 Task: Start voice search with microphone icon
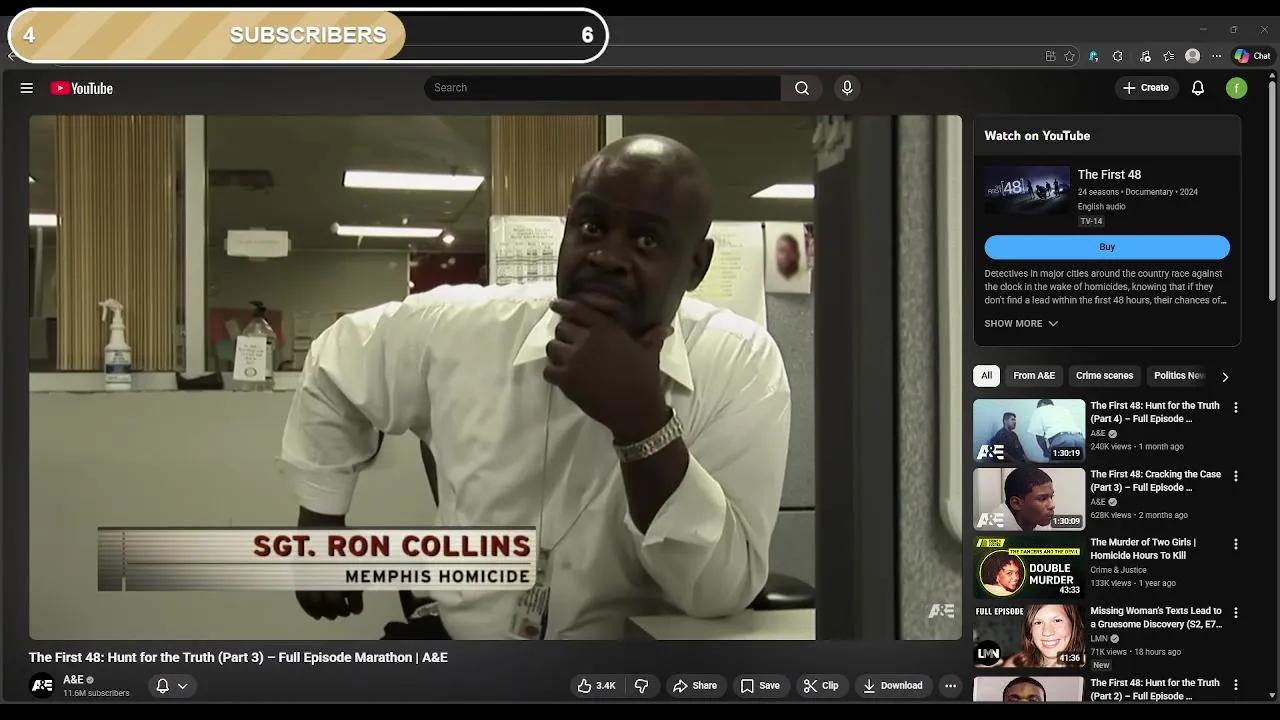847,88
